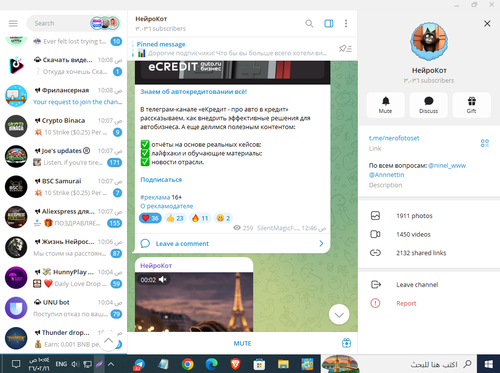Click the photos gallery icon
This screenshot has height=373, width=500.
tap(375, 216)
